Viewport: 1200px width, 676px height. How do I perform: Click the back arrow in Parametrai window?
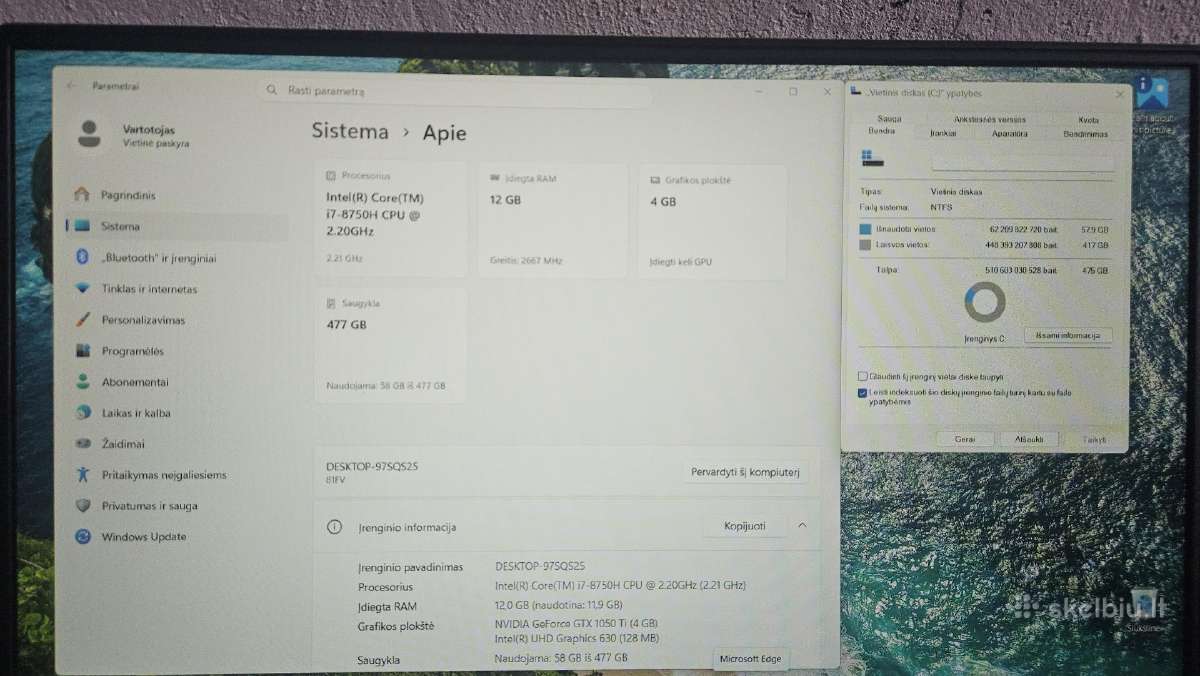coord(72,86)
